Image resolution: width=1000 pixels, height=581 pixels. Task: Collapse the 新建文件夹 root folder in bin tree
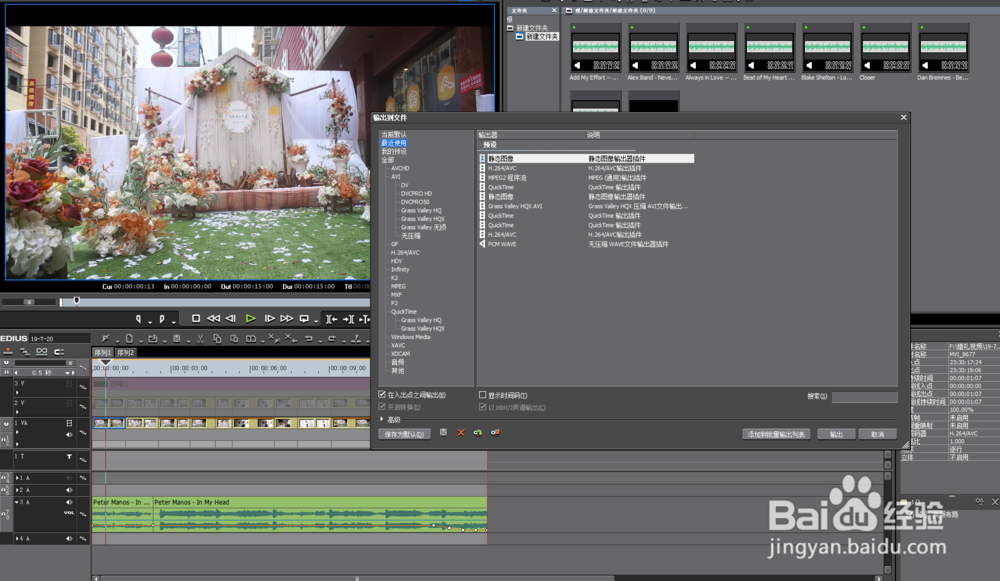click(x=510, y=28)
